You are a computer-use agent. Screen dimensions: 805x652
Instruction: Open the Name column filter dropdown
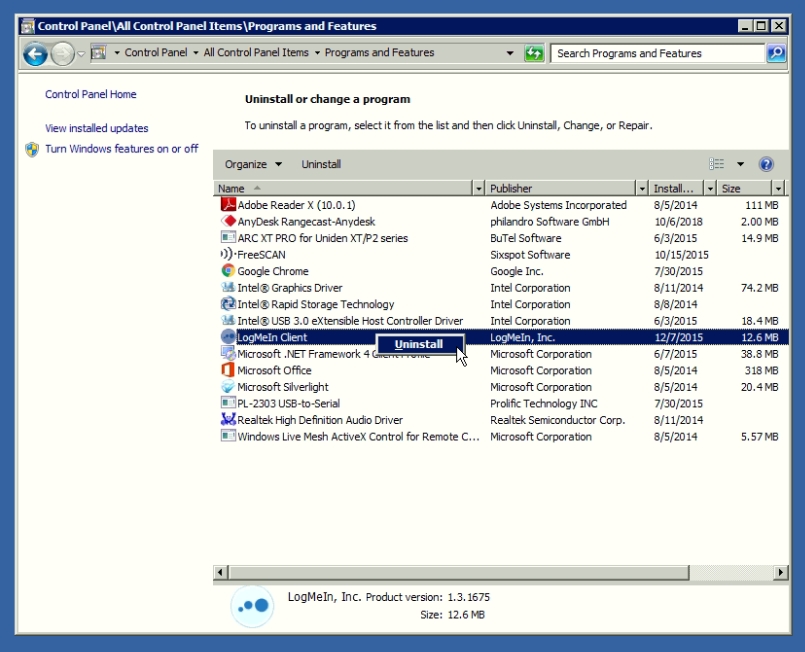pyautogui.click(x=478, y=188)
